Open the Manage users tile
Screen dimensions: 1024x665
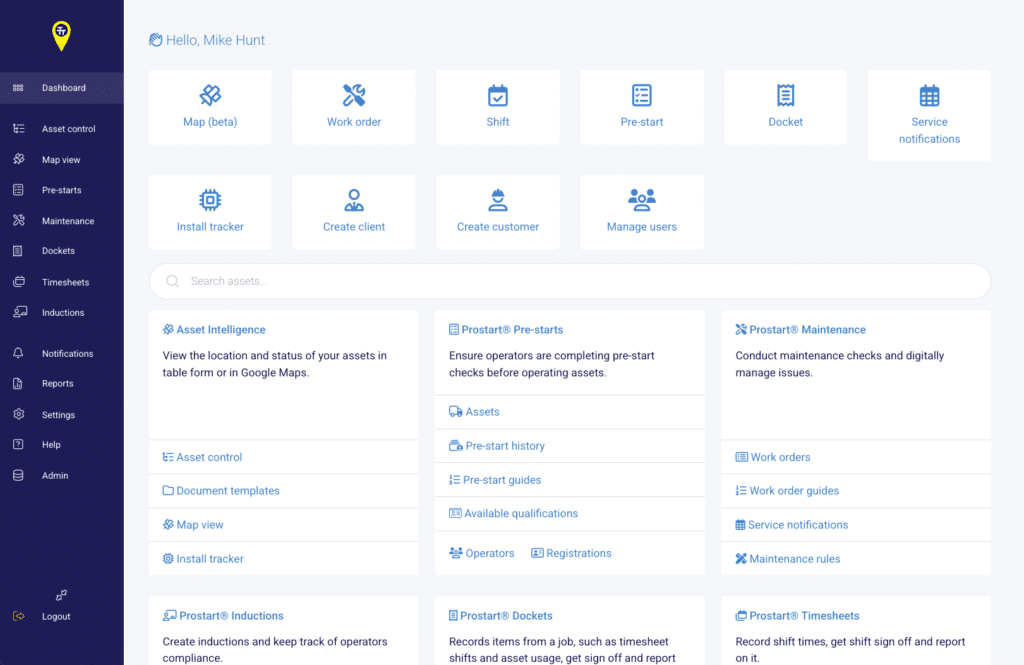tap(642, 212)
